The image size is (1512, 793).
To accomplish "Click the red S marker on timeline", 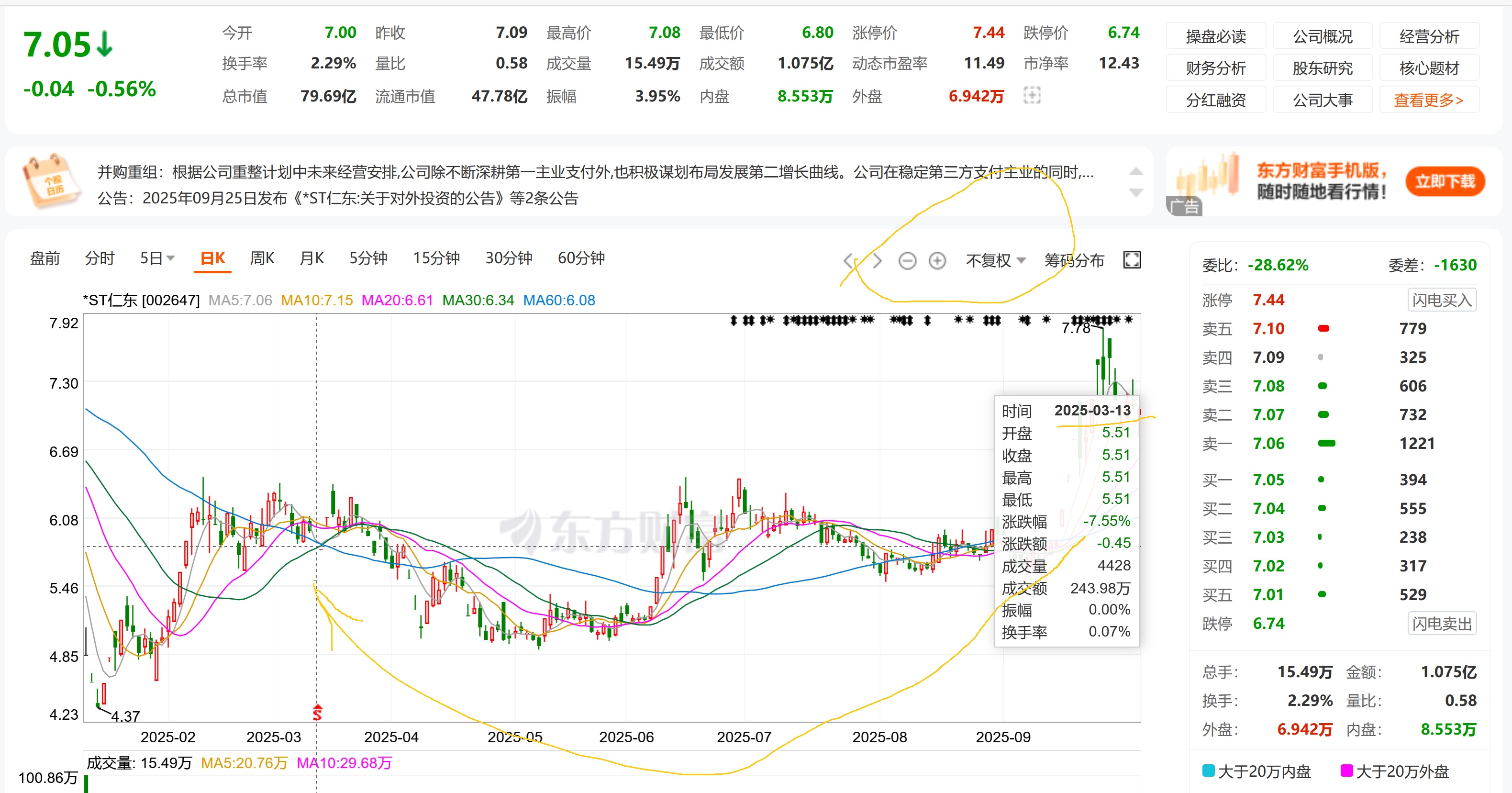I will click(x=318, y=713).
